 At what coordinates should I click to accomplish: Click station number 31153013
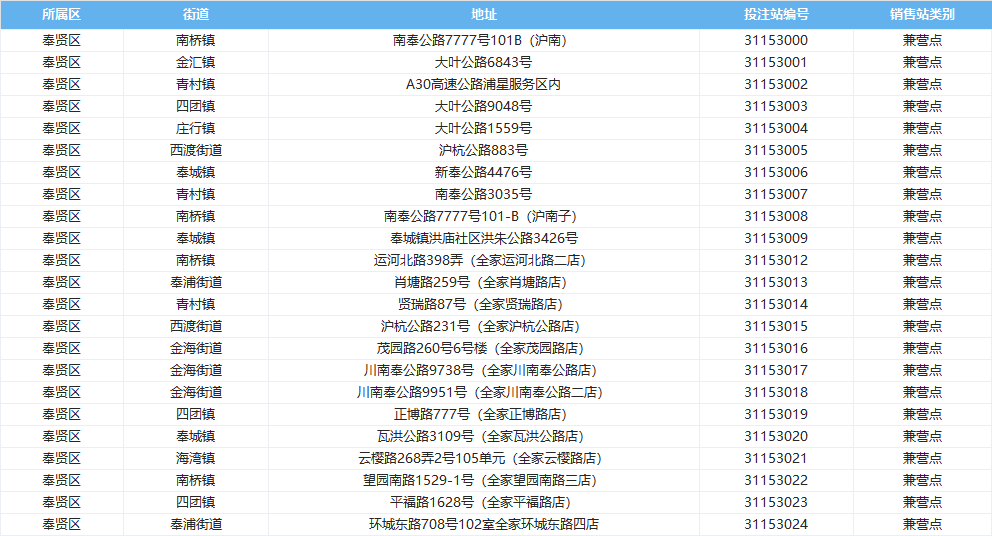pos(776,282)
